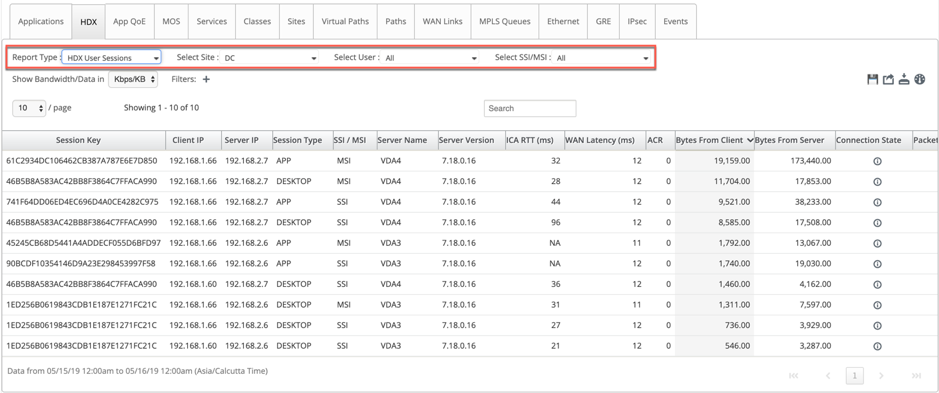The height and width of the screenshot is (393, 939).
Task: Change the Kbps/KB bandwidth unit dropdown
Action: pos(133,79)
